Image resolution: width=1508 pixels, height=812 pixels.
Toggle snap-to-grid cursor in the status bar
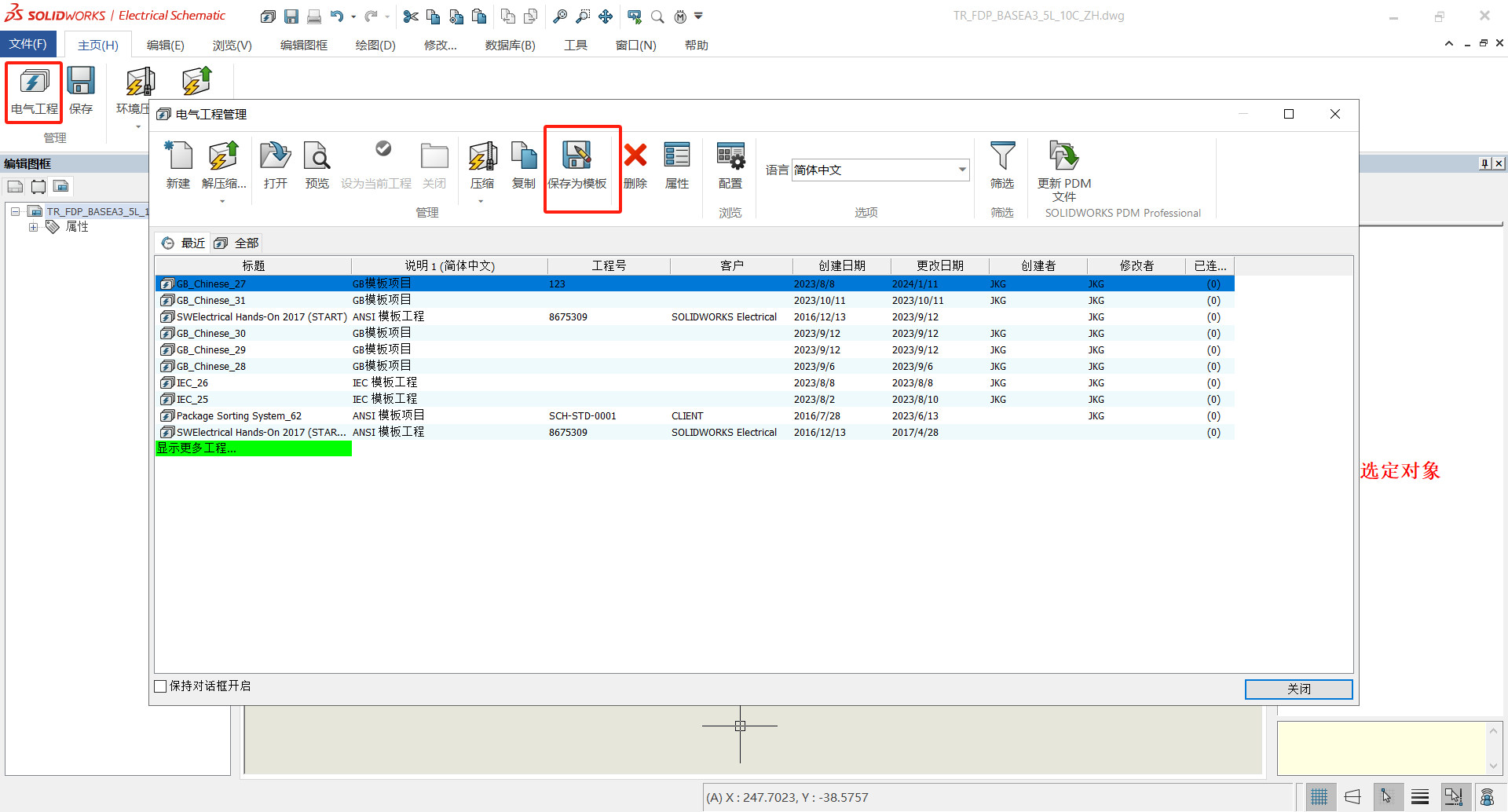[x=1386, y=797]
